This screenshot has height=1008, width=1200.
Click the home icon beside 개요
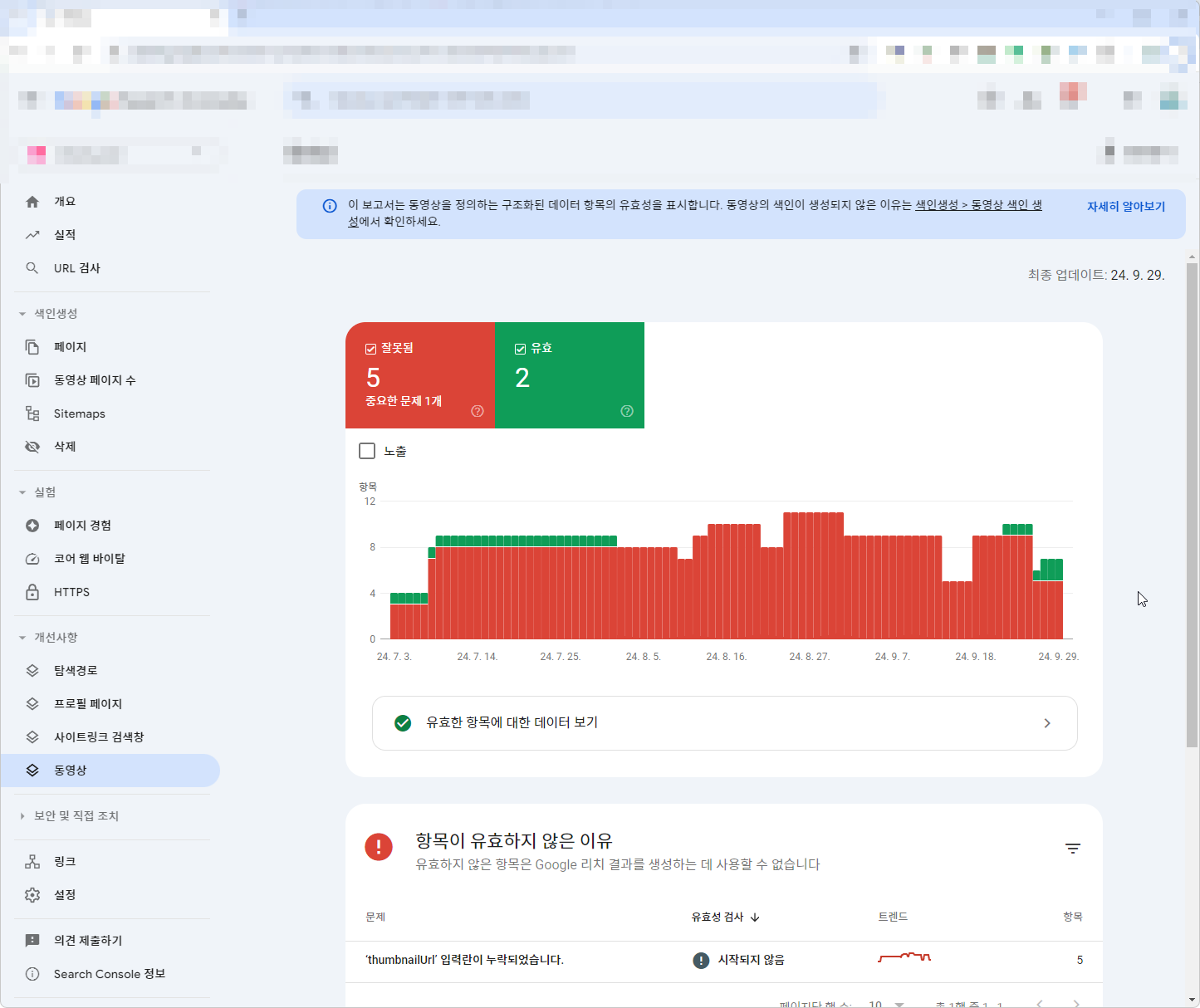[32, 202]
